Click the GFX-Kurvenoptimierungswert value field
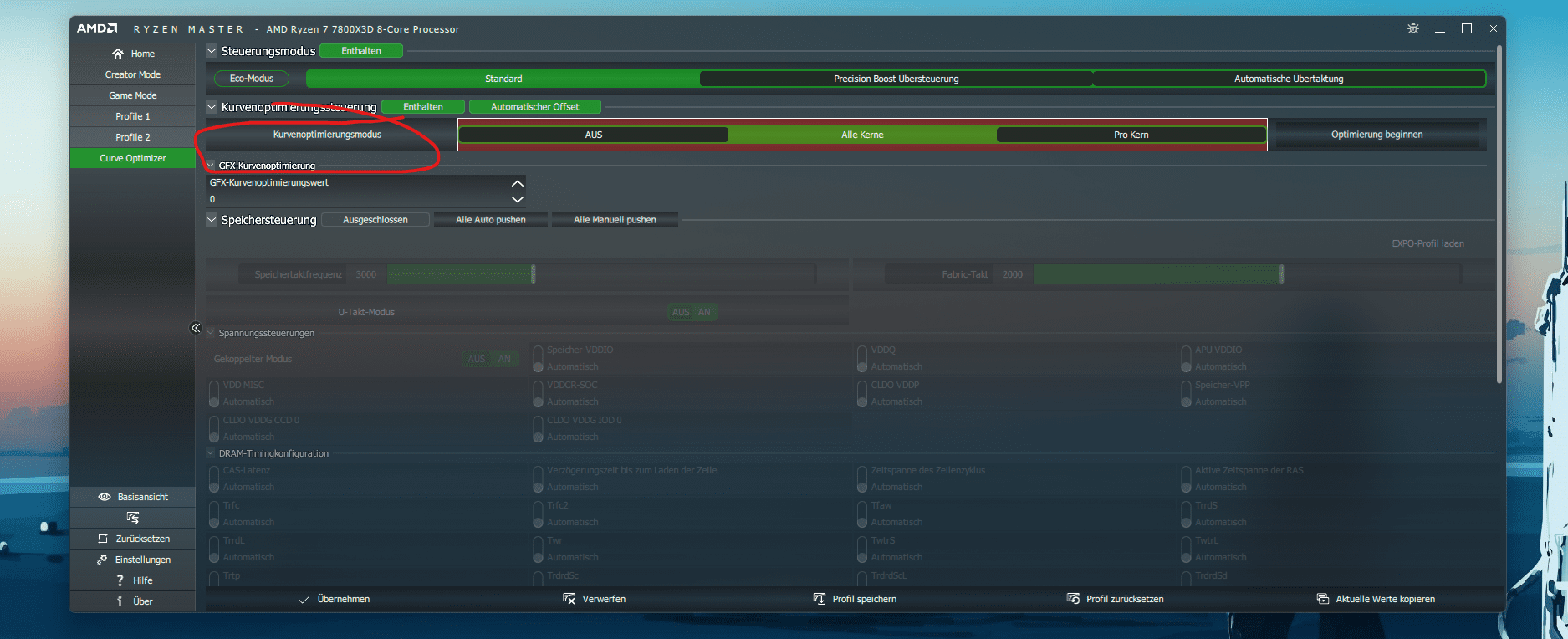The height and width of the screenshot is (639, 1568). [x=358, y=199]
